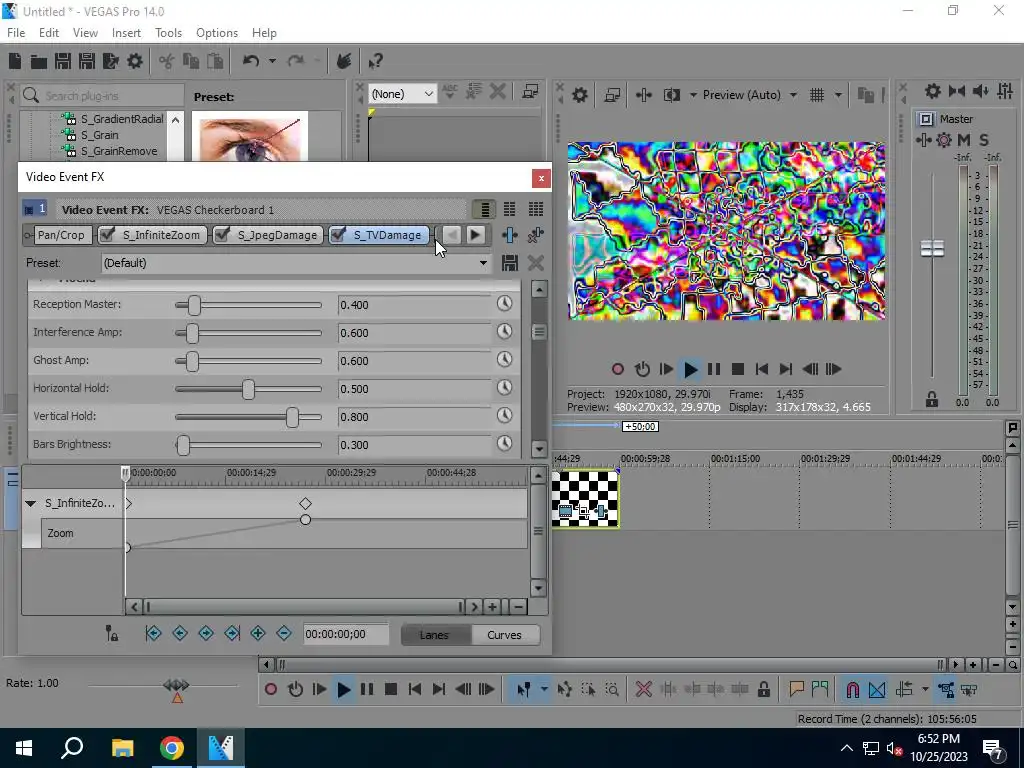Open File Explorer from the taskbar

[x=122, y=748]
